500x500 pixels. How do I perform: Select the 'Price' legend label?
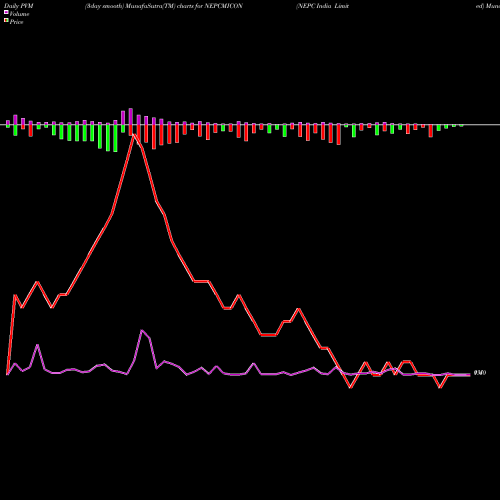point(16,22)
